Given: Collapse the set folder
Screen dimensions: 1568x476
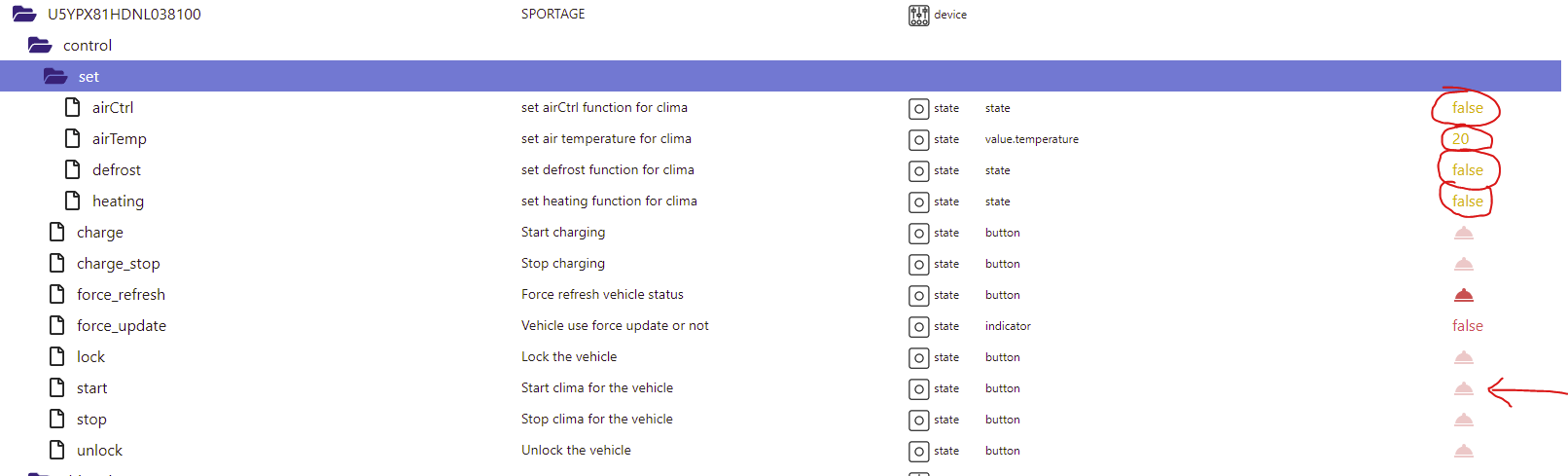Looking at the screenshot, I should [x=55, y=77].
